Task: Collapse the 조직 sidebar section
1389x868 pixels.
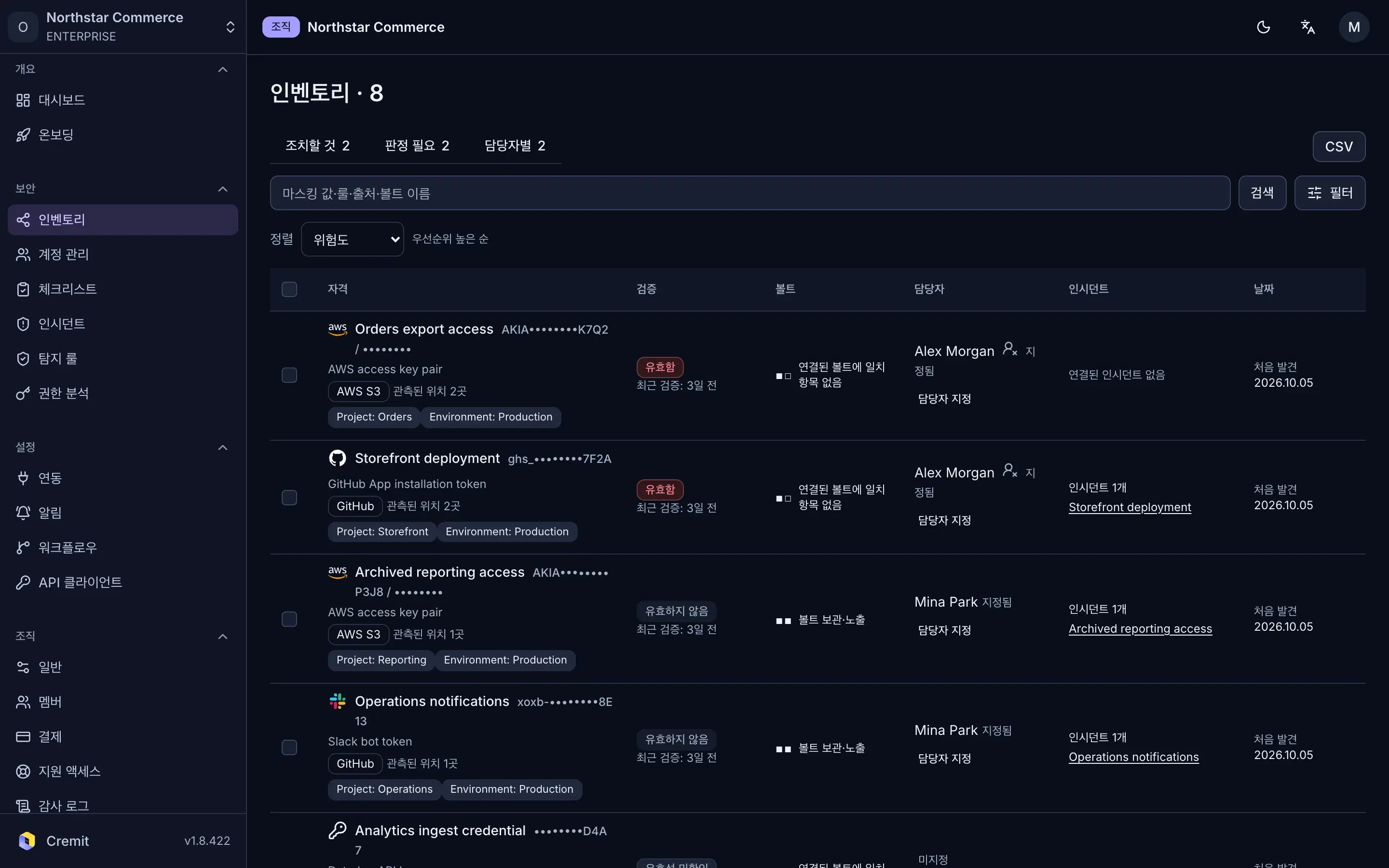Action: [223, 636]
